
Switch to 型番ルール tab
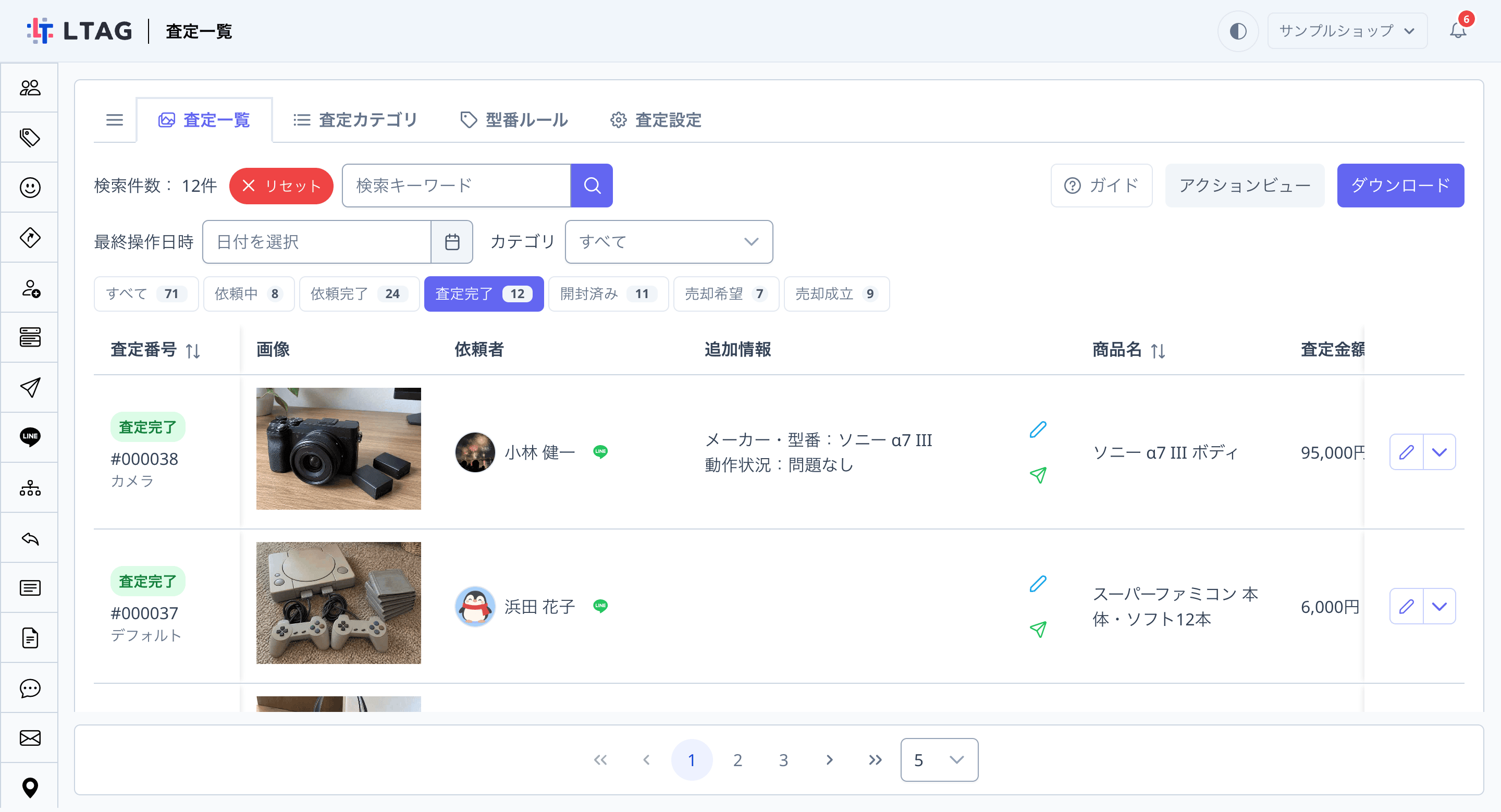514,120
